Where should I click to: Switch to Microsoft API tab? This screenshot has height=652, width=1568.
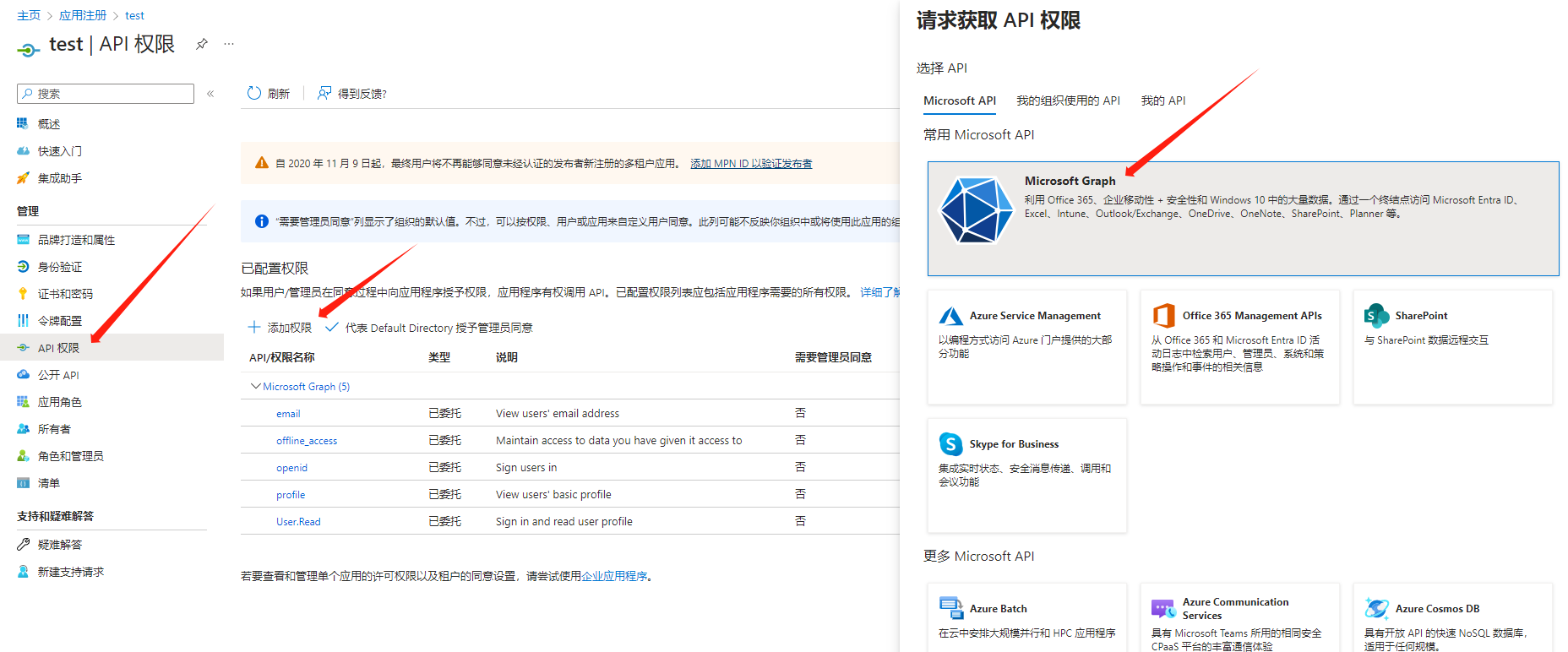click(x=960, y=101)
